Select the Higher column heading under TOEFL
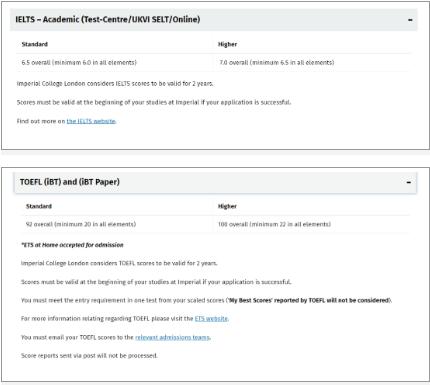Viewport: 430px width, 385px height. 227,206
